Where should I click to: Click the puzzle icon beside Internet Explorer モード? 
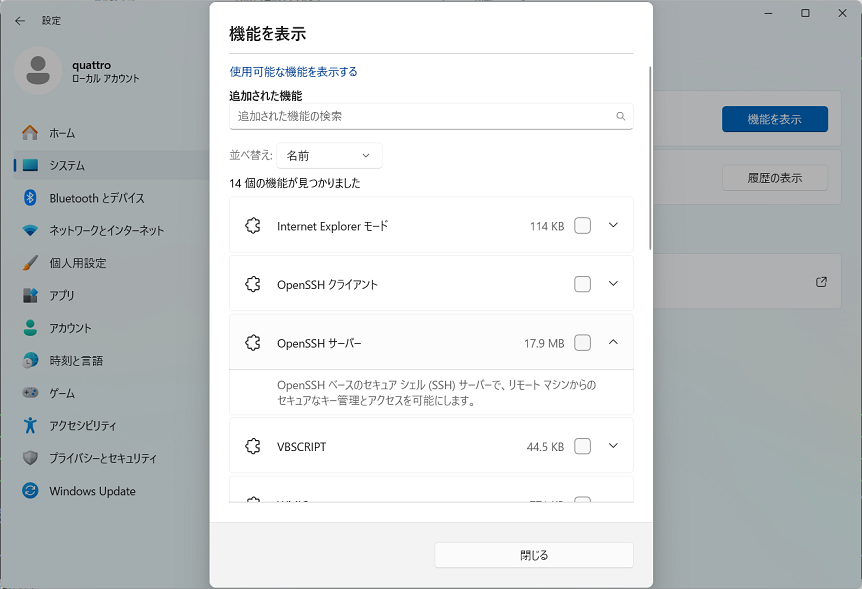tap(253, 226)
